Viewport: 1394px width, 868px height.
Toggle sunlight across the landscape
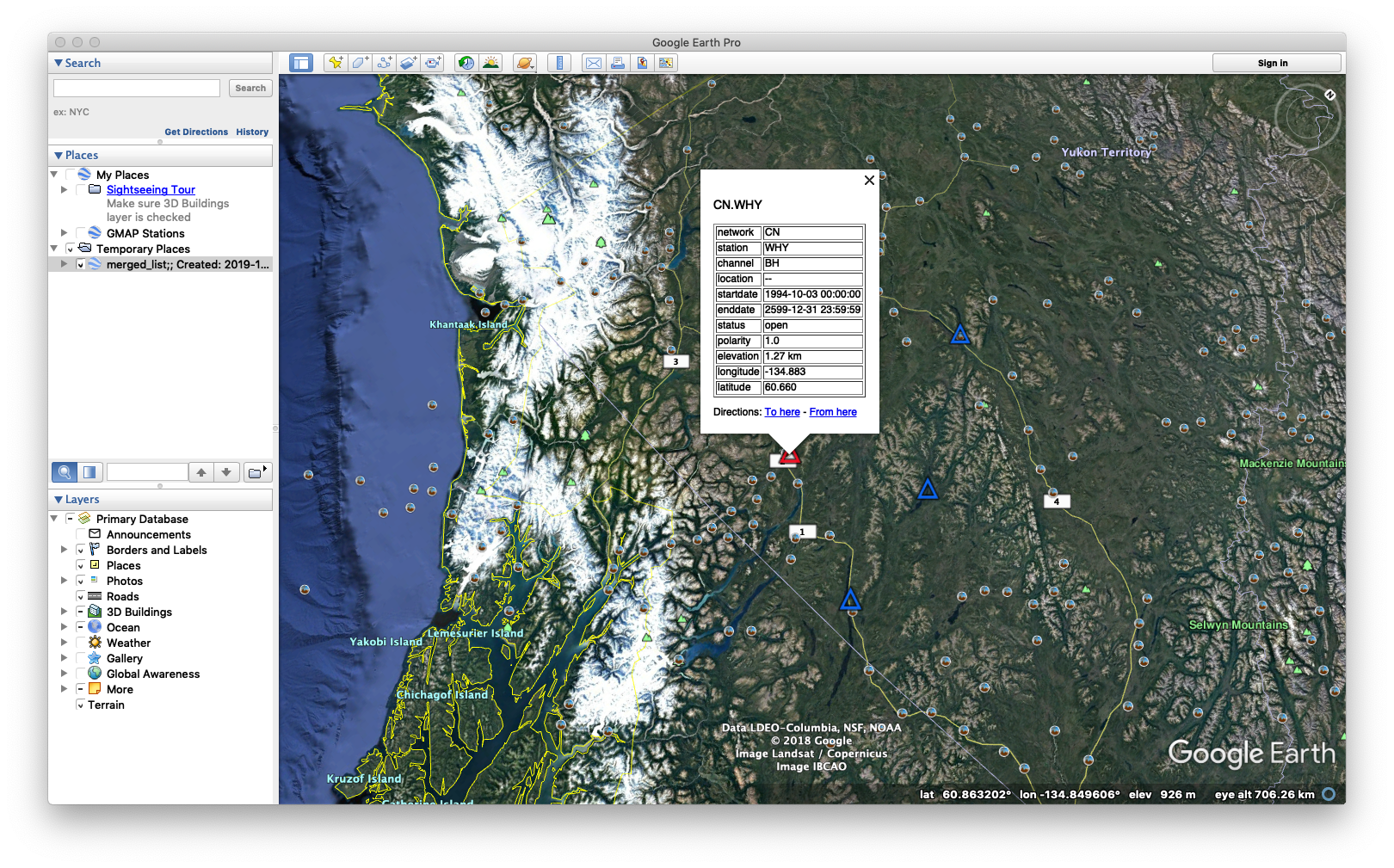pos(491,63)
